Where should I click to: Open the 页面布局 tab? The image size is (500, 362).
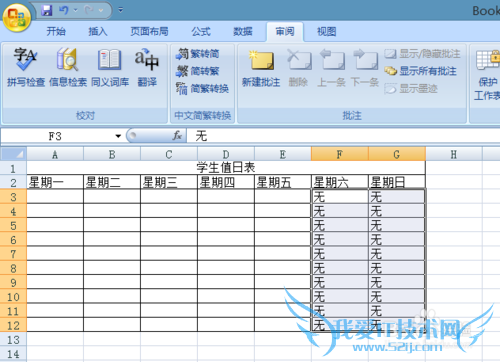point(149,32)
